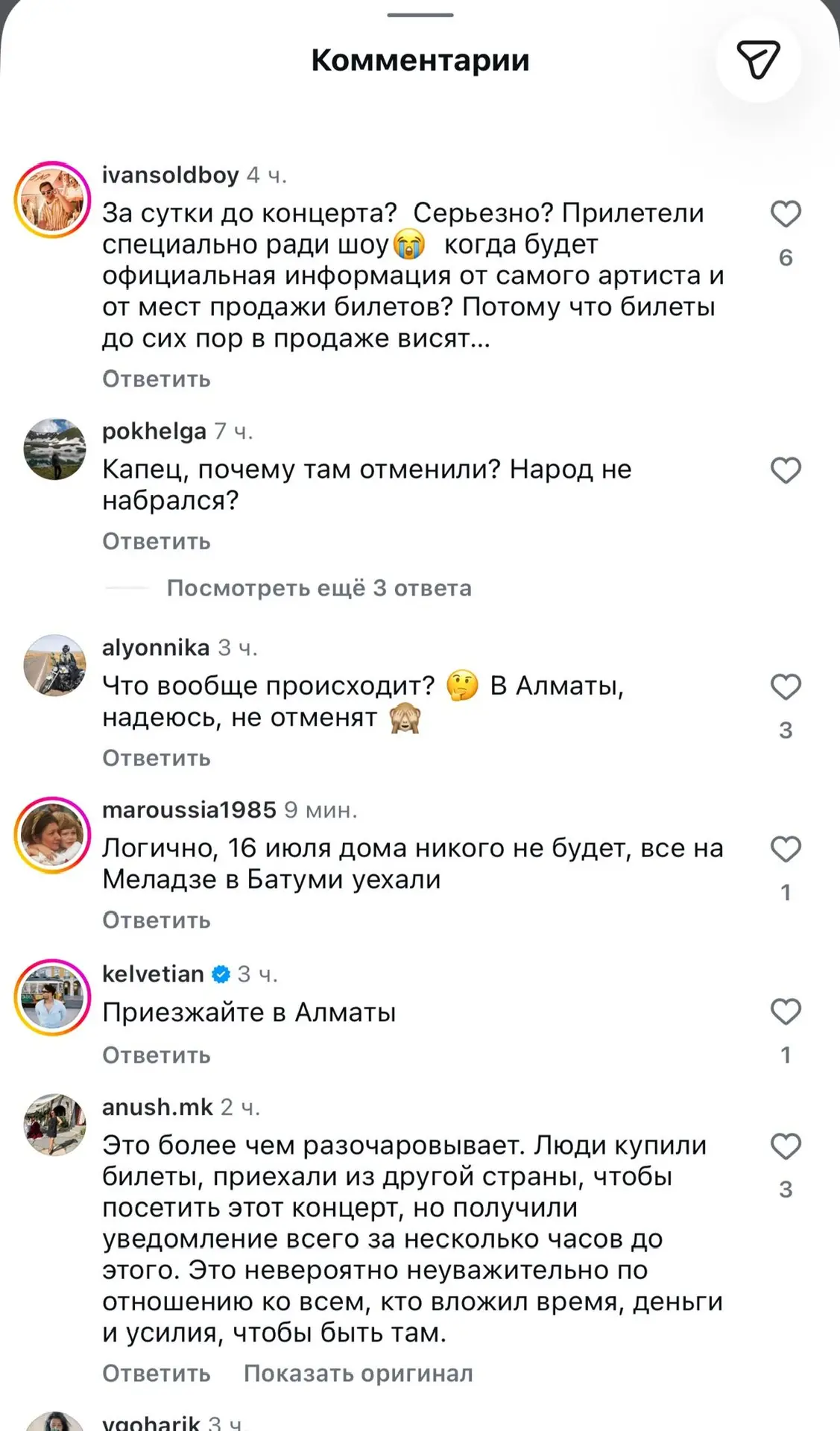Open anush.mk's profile via username
The image size is (840, 1431).
157,1107
